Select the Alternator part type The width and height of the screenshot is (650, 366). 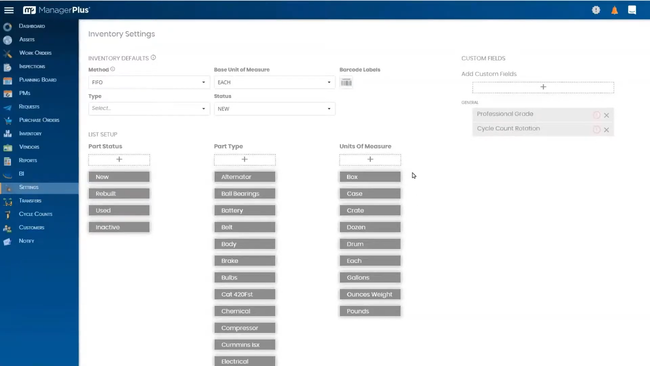pyautogui.click(x=245, y=177)
